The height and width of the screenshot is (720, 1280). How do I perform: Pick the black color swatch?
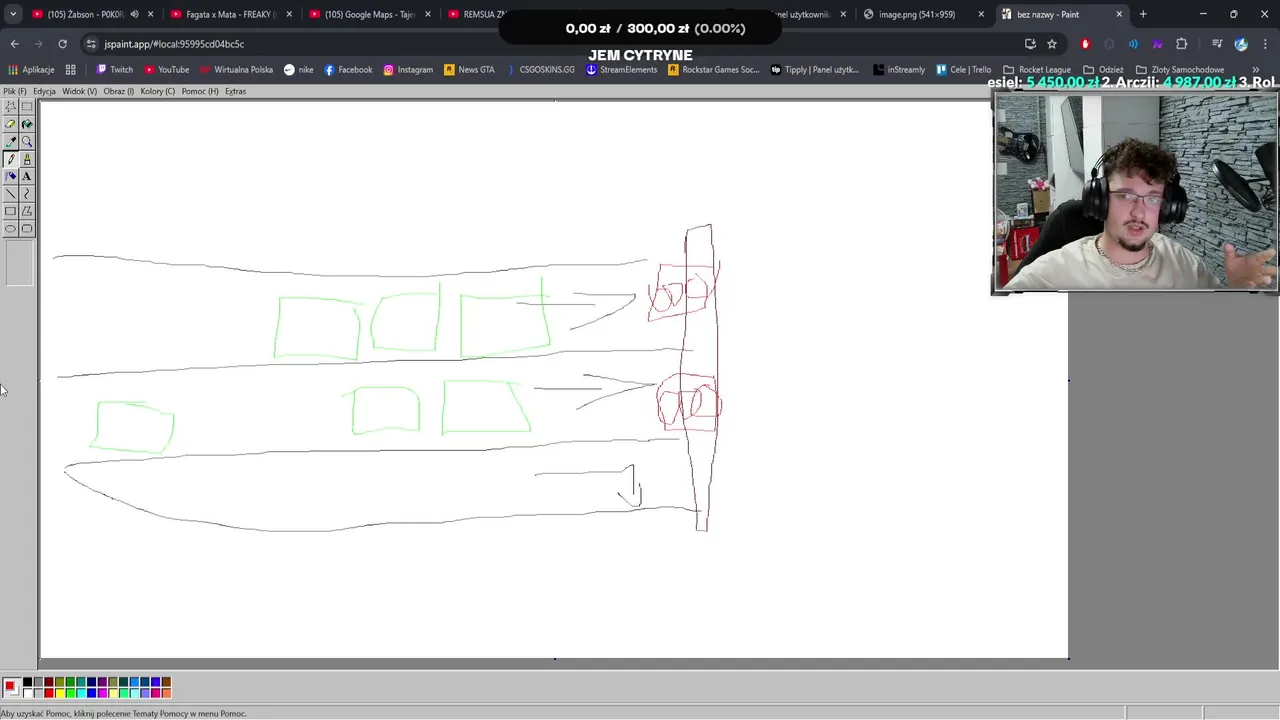pos(27,682)
